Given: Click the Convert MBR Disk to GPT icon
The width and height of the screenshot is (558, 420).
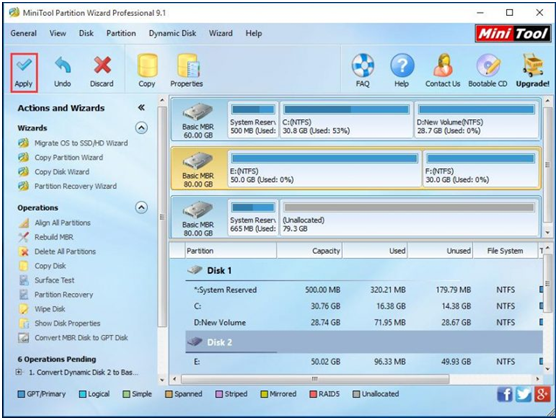Looking at the screenshot, I should [x=24, y=338].
